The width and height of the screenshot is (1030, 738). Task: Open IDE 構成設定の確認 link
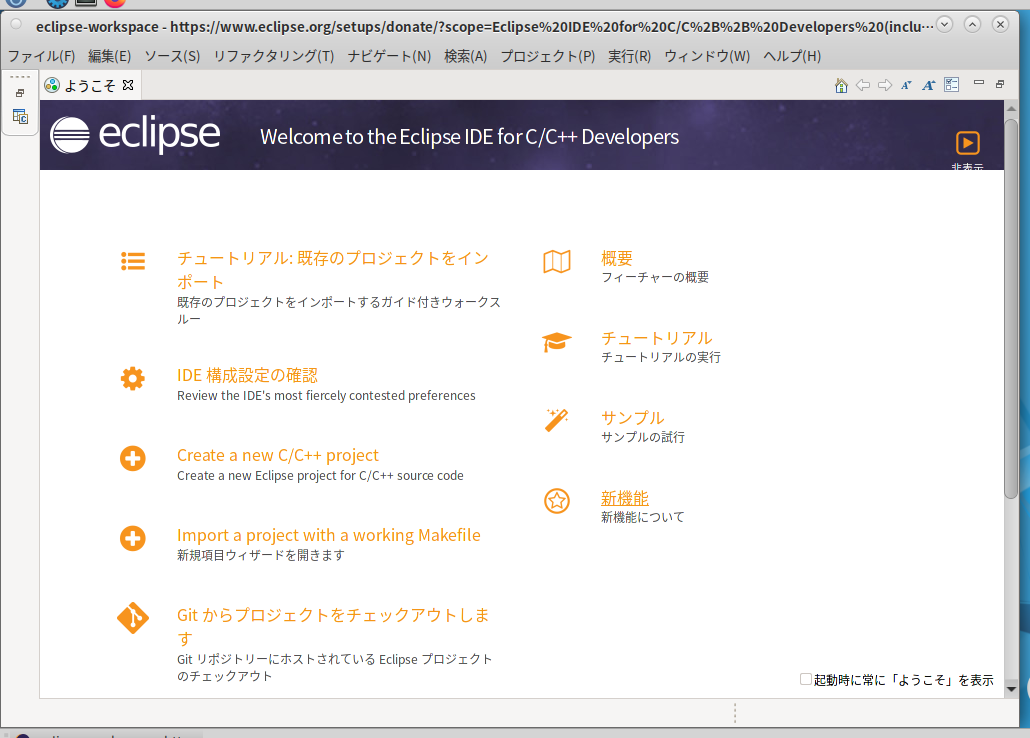248,375
